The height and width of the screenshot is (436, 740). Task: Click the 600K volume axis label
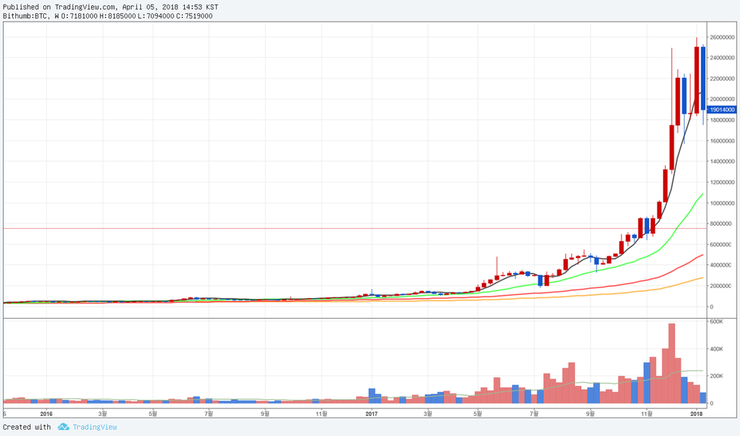[717, 322]
